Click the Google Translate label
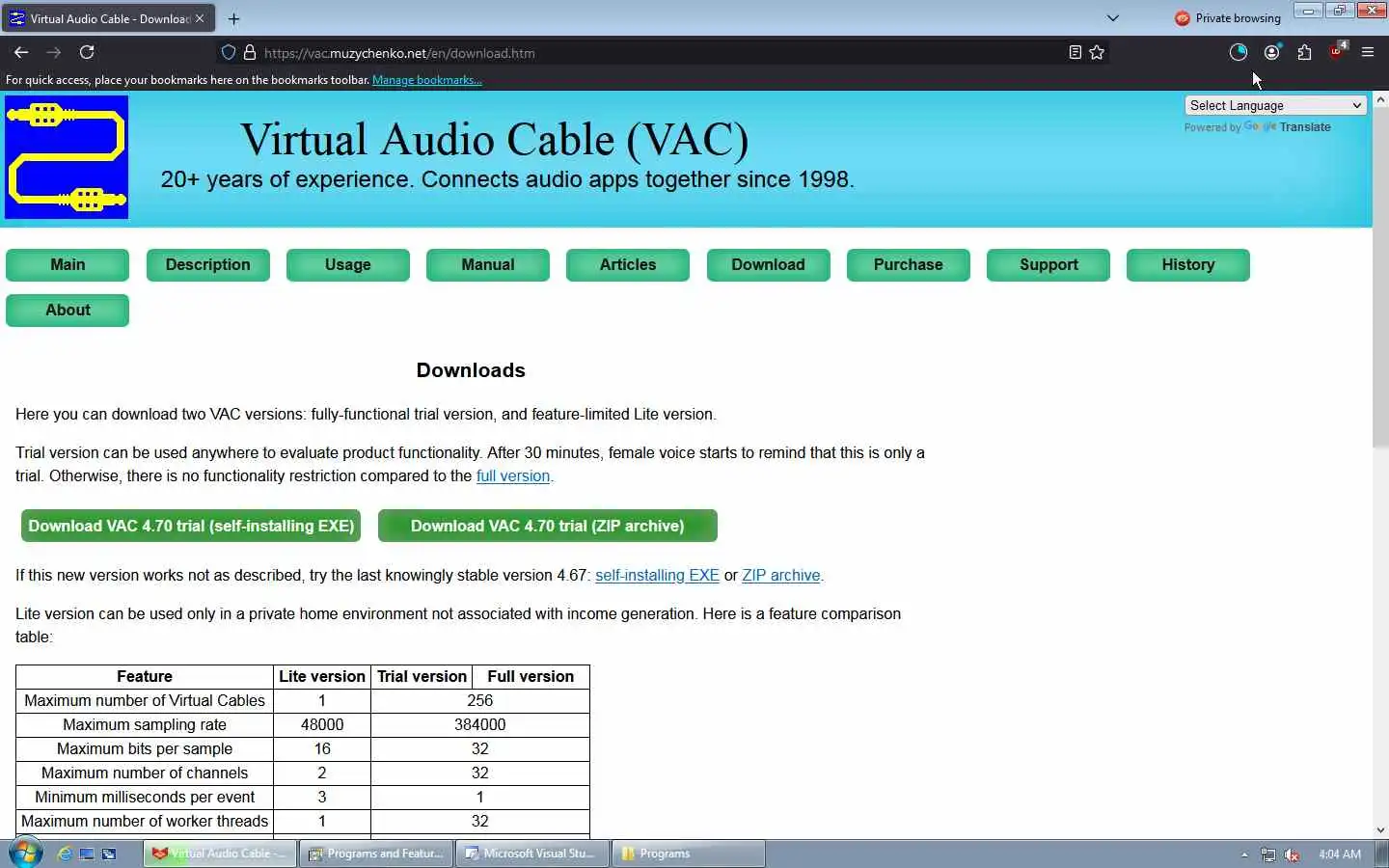The image size is (1389, 868). (1287, 127)
